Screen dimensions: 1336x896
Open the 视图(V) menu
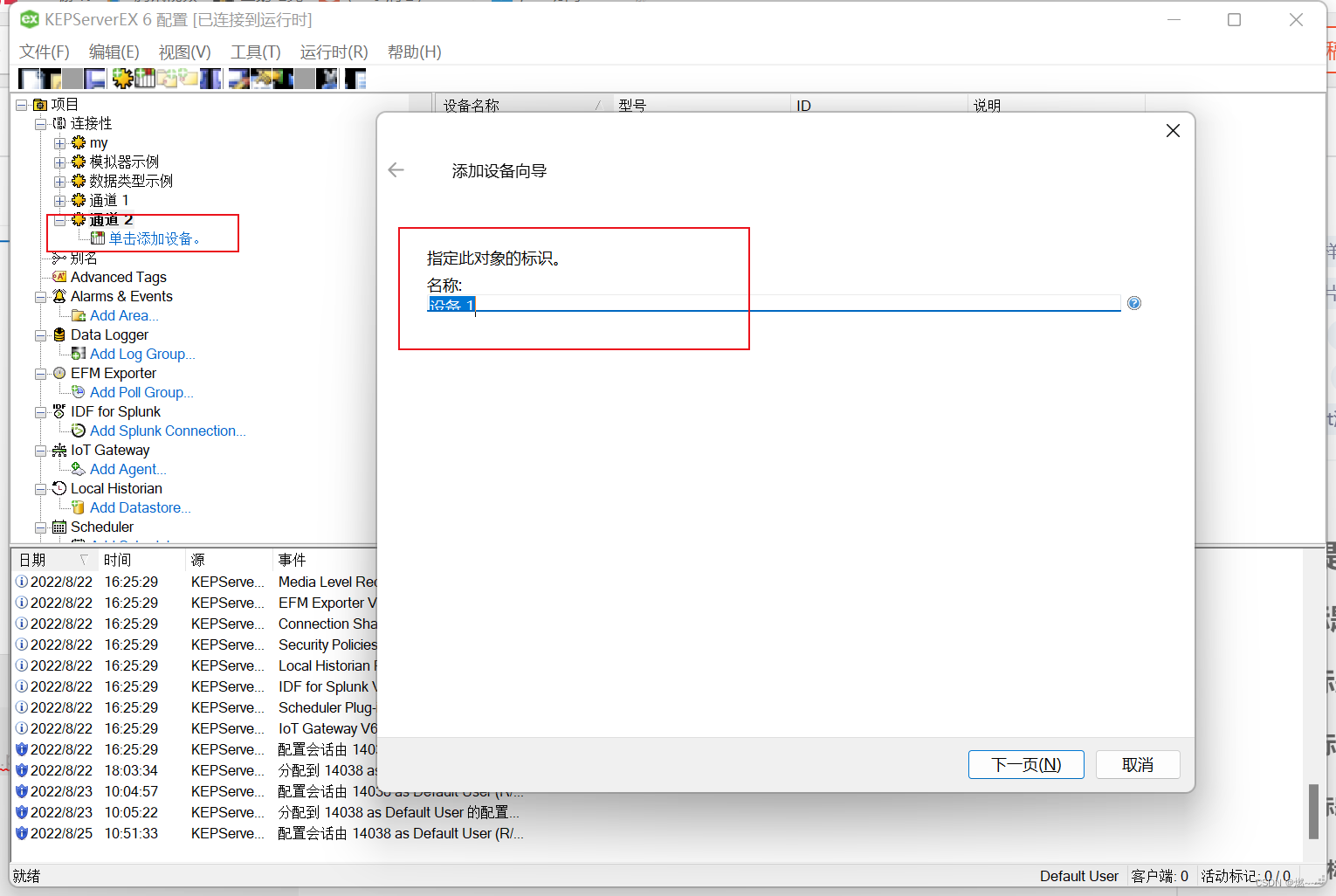point(185,52)
